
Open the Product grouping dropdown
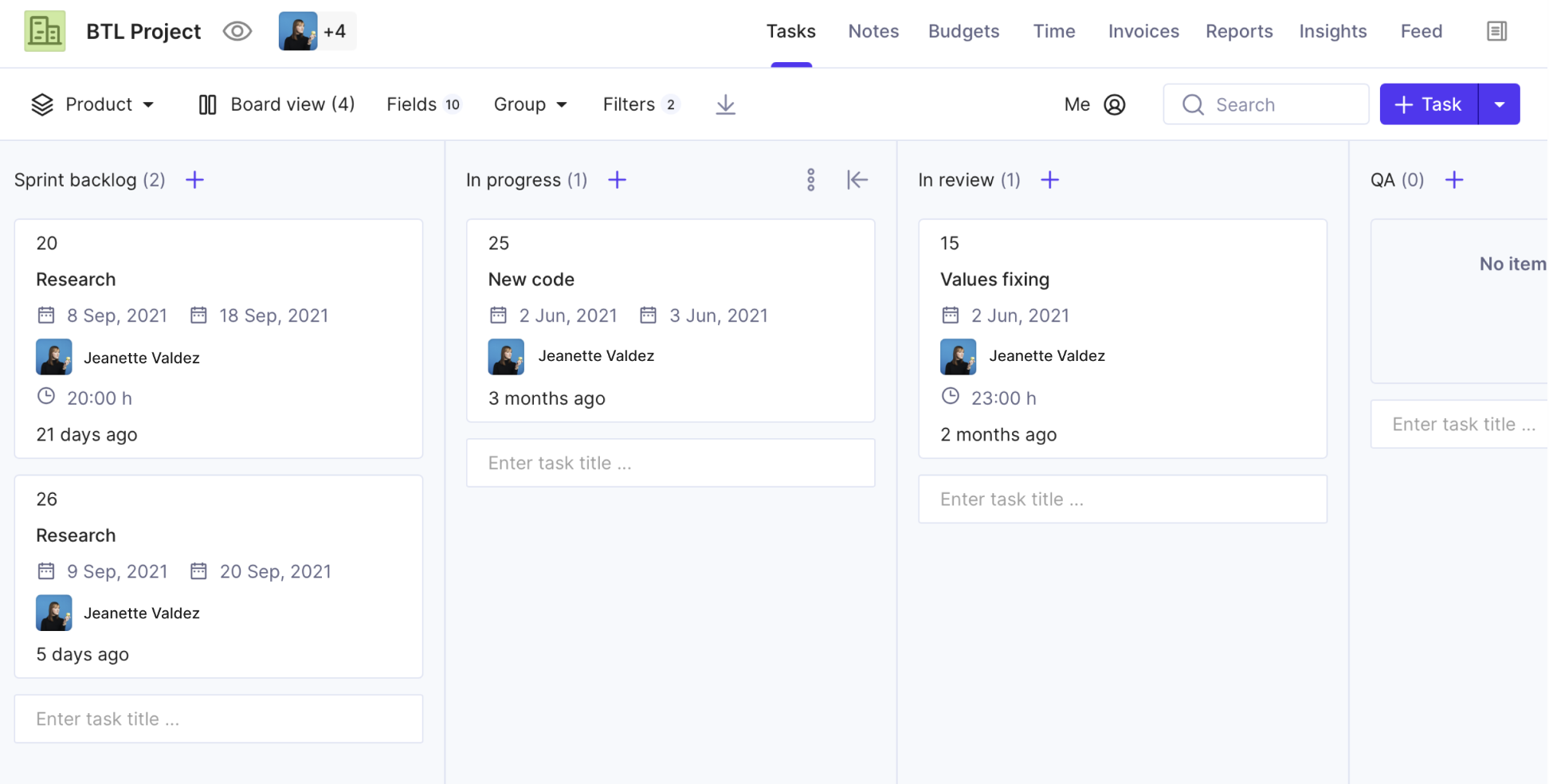click(93, 104)
